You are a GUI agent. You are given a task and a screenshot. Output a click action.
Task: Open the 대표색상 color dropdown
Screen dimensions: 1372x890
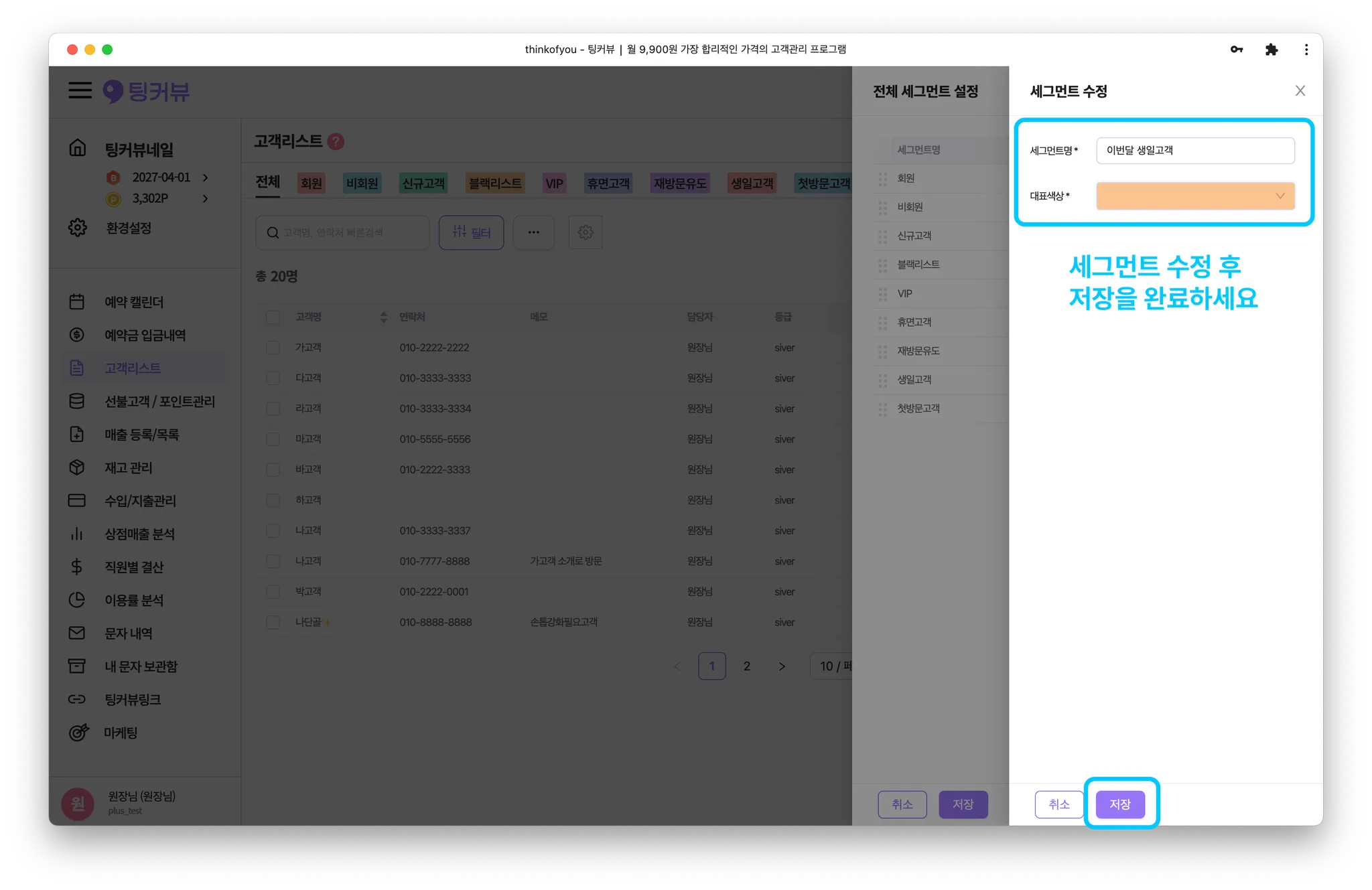pos(1195,196)
